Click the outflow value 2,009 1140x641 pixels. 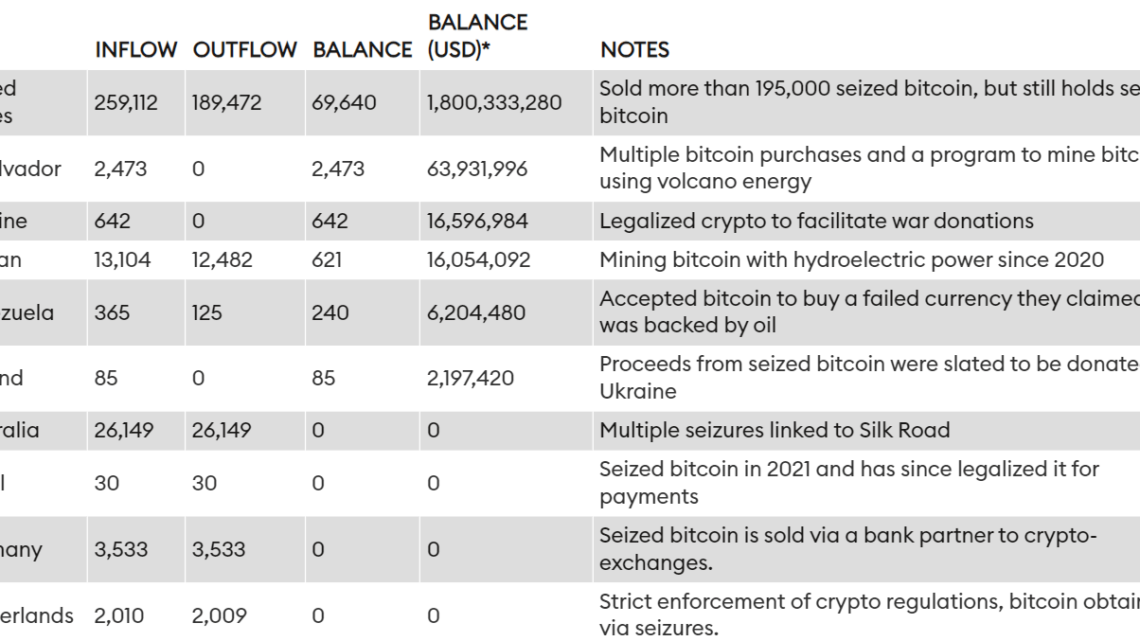tap(218, 615)
